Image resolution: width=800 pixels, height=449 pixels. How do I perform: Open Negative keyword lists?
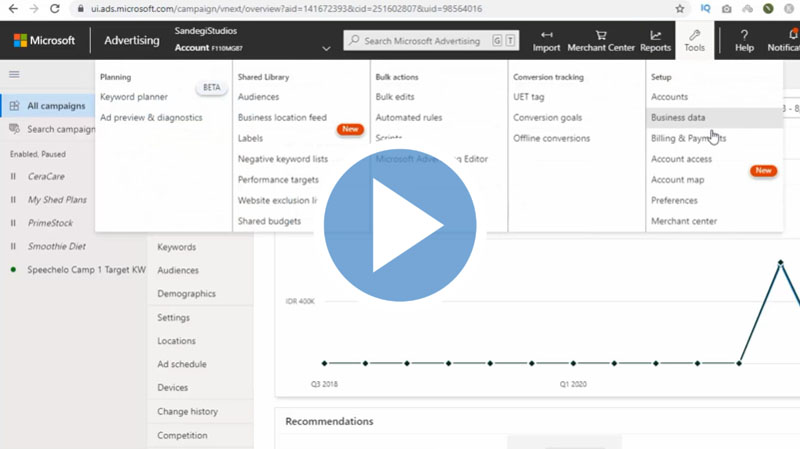pos(283,159)
